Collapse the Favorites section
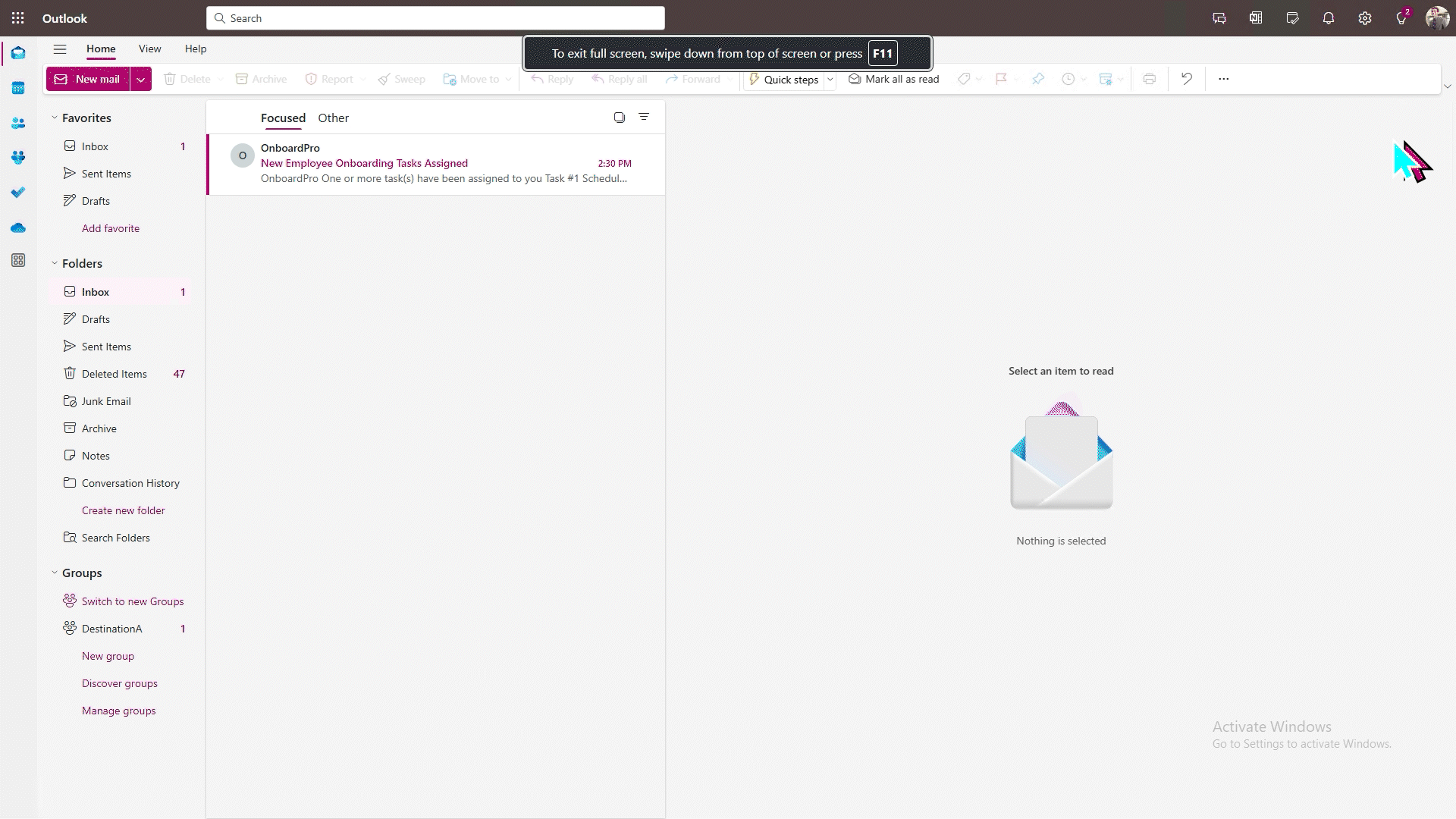Screen dimensions: 1456x819 (x=55, y=118)
